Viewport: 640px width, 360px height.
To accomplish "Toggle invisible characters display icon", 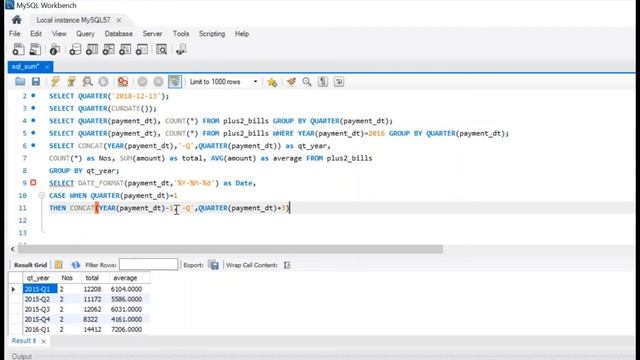I will 323,82.
